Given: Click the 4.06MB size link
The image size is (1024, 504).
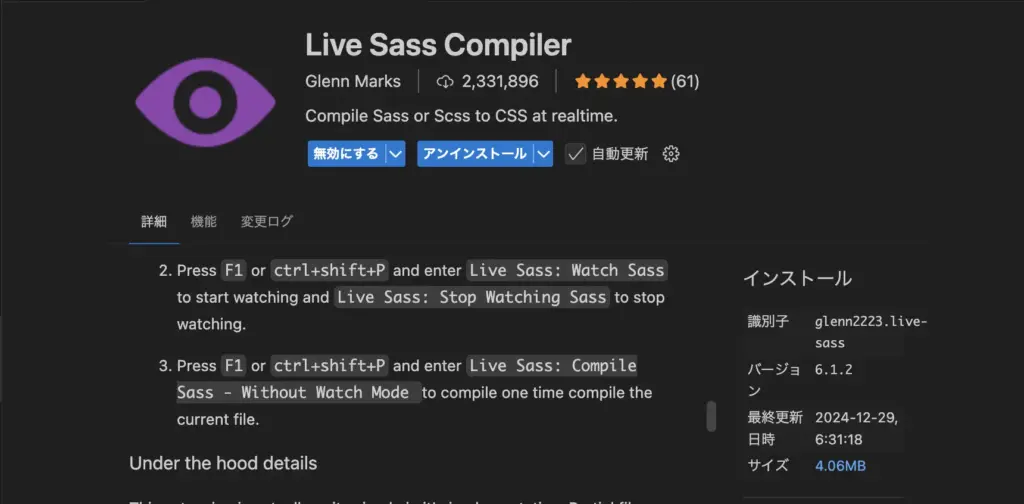Looking at the screenshot, I should pos(840,466).
